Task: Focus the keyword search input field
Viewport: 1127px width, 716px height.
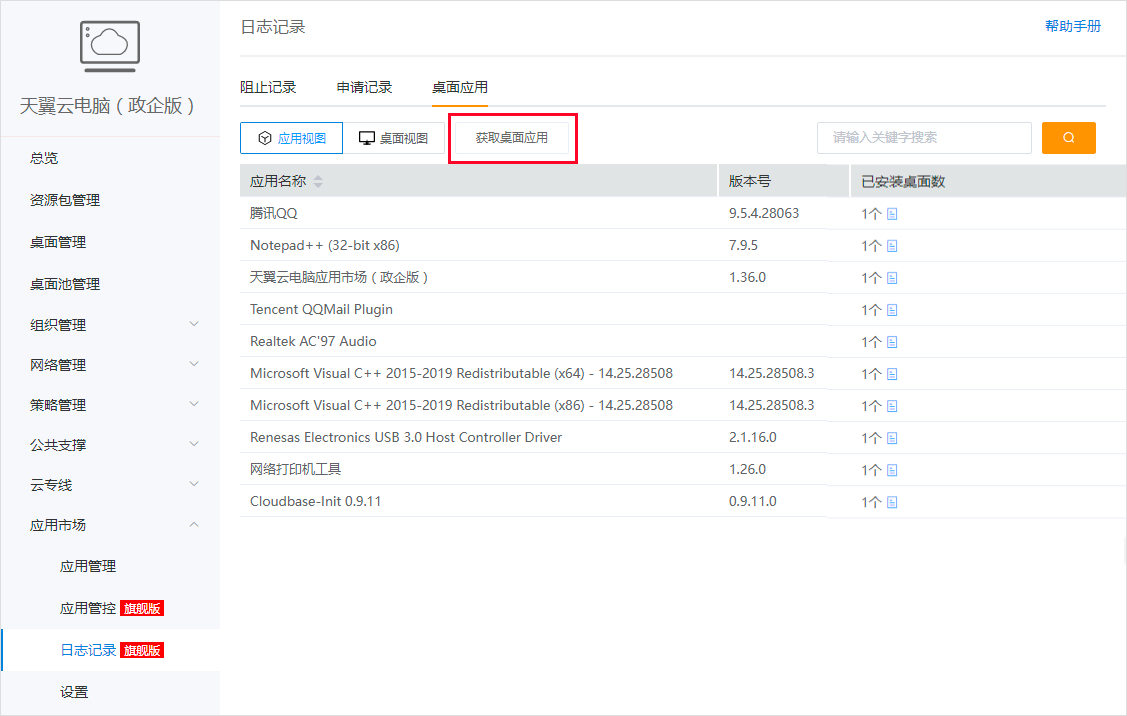Action: tap(923, 138)
